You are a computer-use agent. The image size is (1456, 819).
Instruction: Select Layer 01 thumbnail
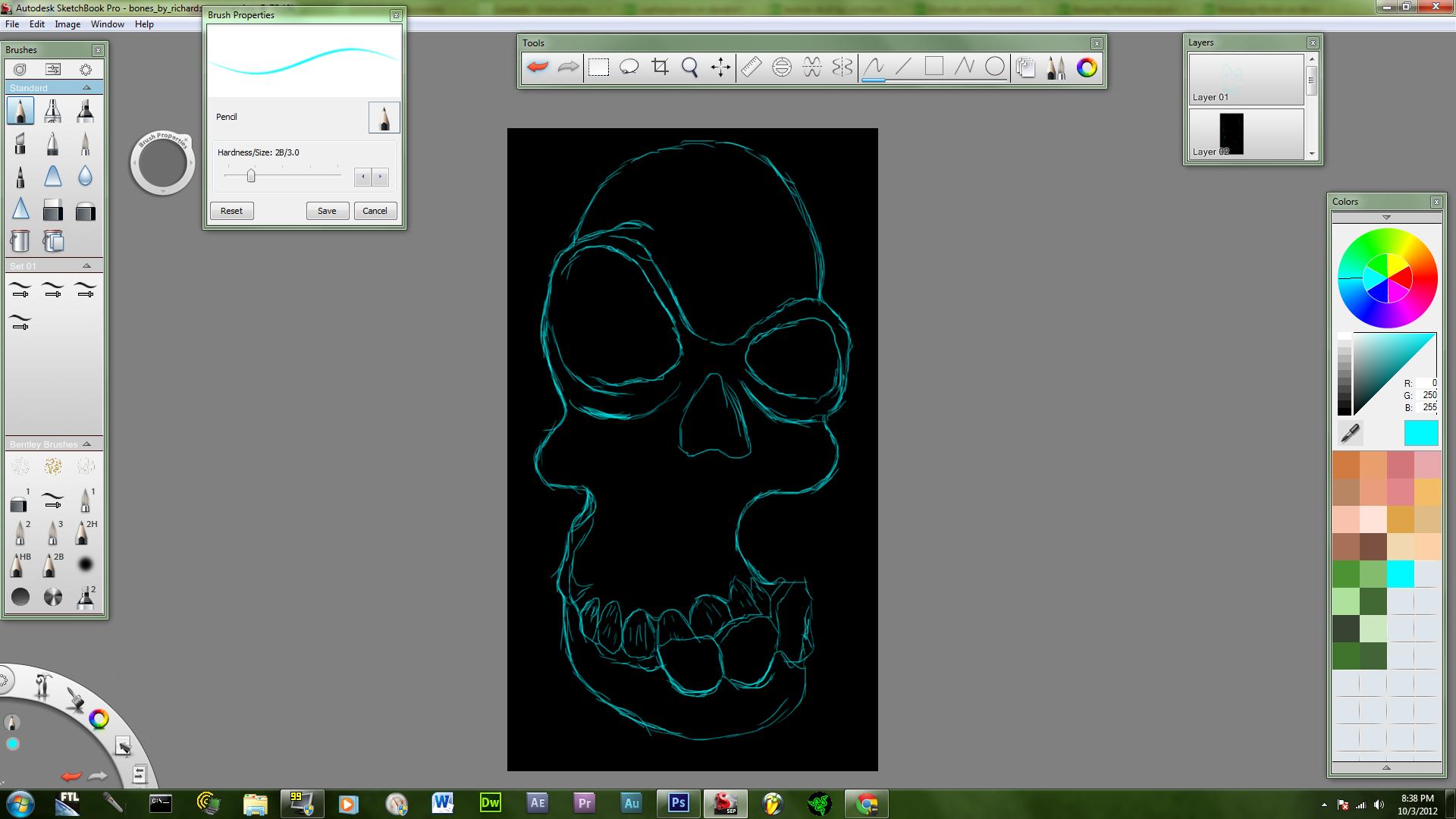click(x=1246, y=79)
